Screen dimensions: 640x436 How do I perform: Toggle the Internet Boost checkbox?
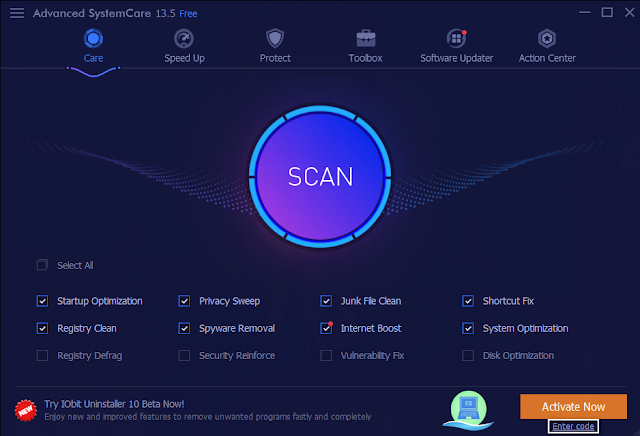point(326,329)
